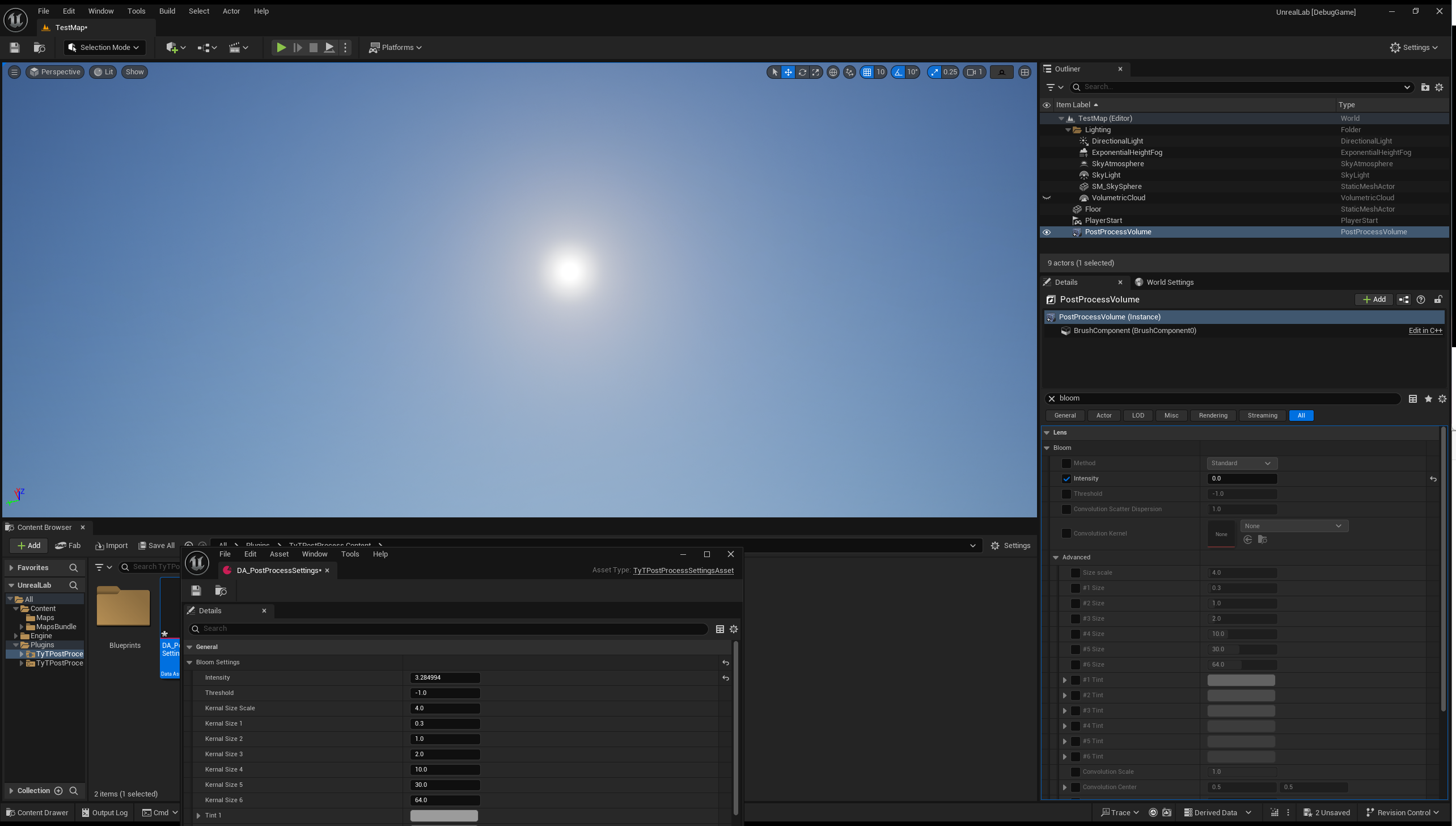Open the Fab marketplace from the Content Browser
1456x826 pixels.
[68, 545]
